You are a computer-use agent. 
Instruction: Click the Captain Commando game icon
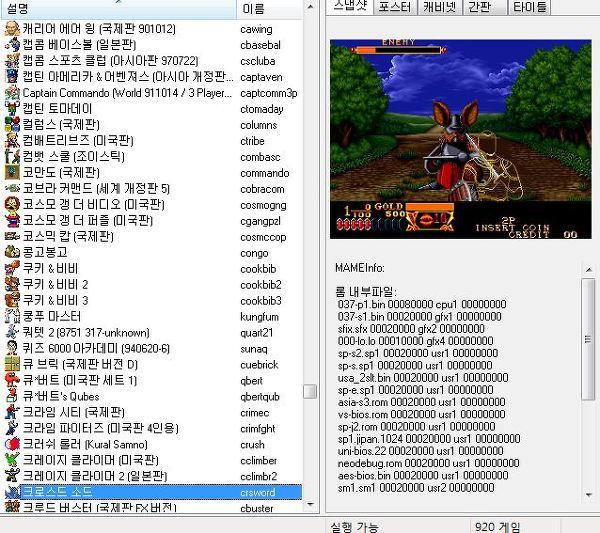[12, 93]
